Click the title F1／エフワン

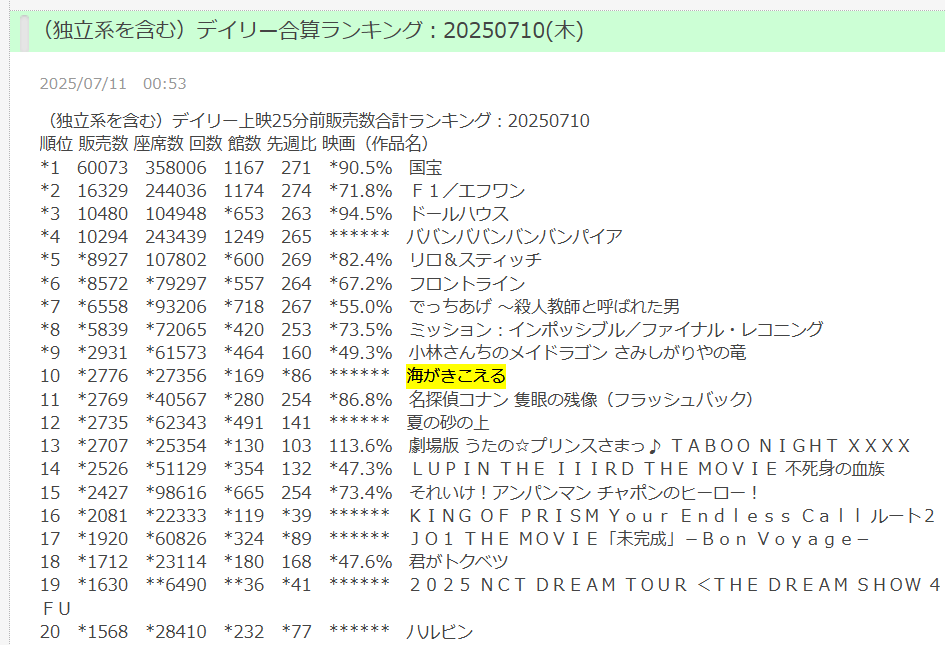pos(467,191)
